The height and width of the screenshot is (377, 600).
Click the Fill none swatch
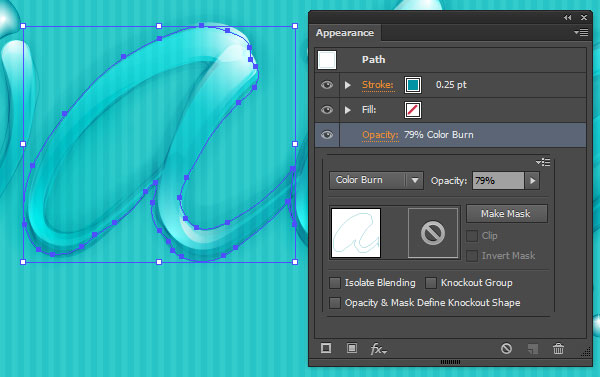(x=413, y=110)
